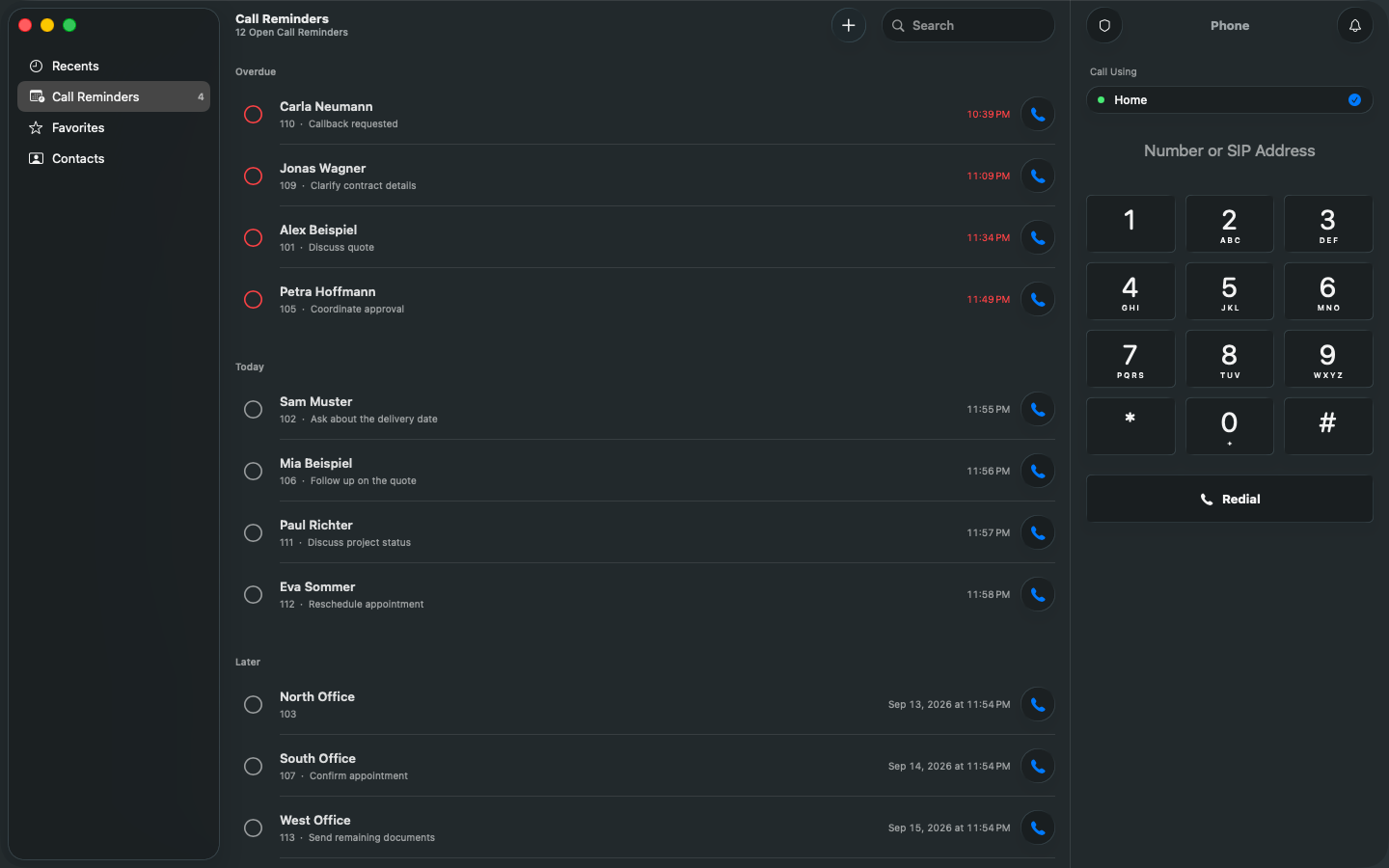Call Eva Sommer via phone icon
1389x868 pixels.
[1038, 594]
